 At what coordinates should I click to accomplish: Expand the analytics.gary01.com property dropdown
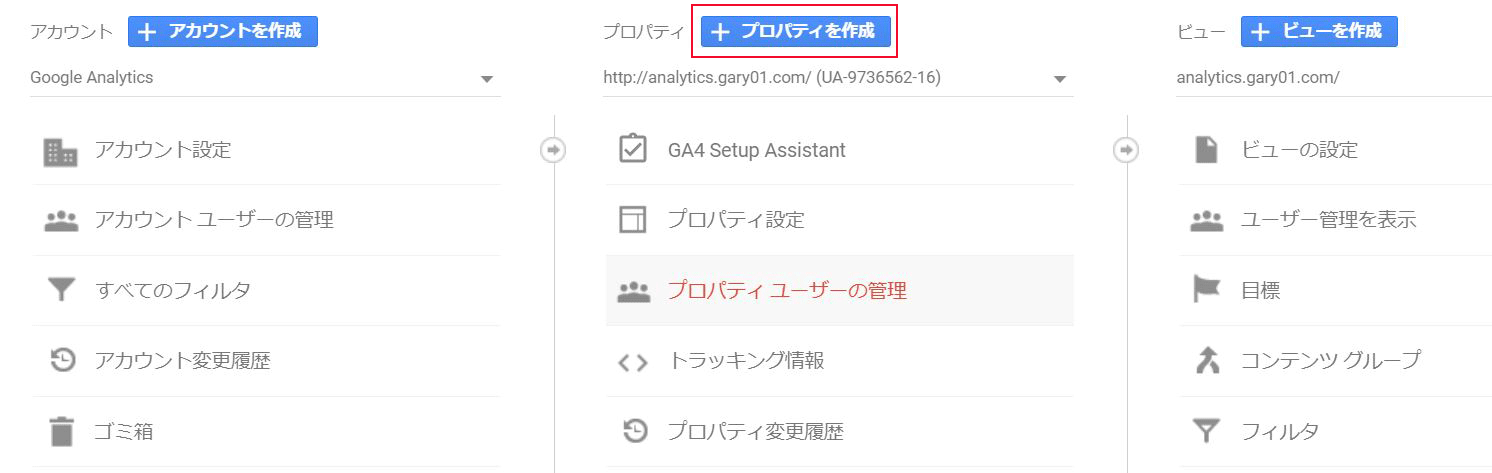837,78
